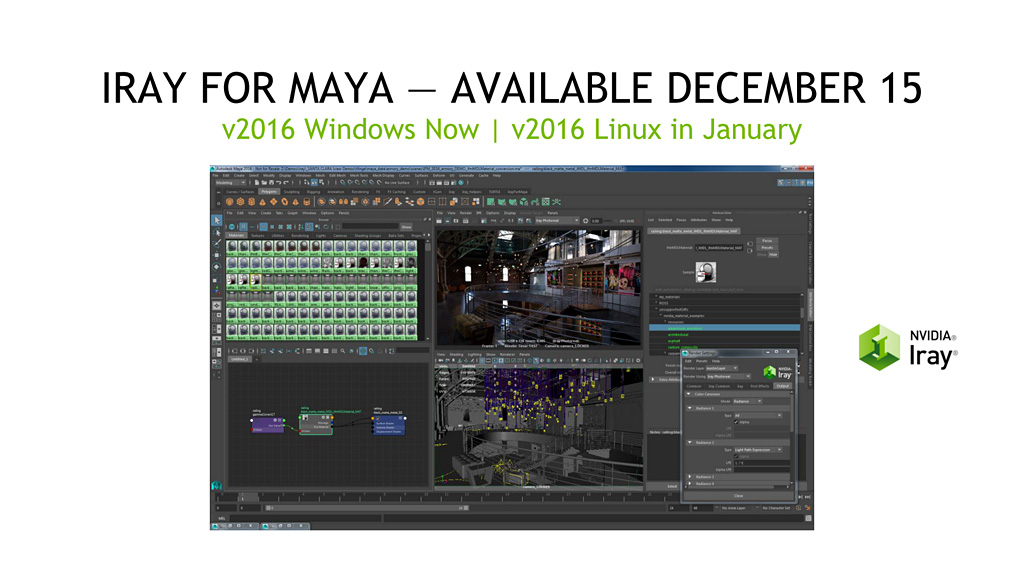Open the renderer dropdown in Render View
1024x576 pixels.
pos(557,221)
